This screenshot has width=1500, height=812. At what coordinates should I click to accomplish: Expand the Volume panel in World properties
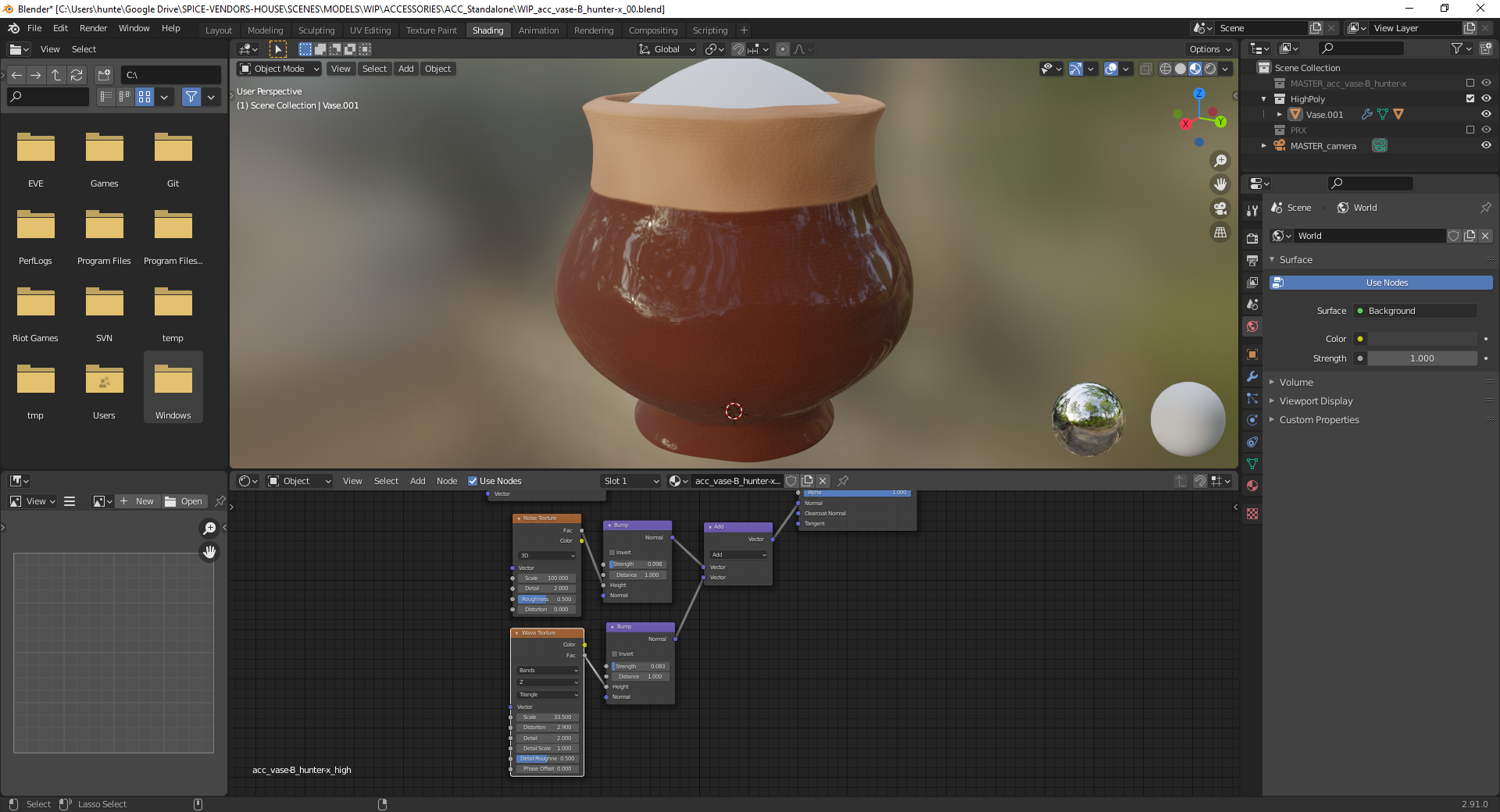[x=1296, y=383]
